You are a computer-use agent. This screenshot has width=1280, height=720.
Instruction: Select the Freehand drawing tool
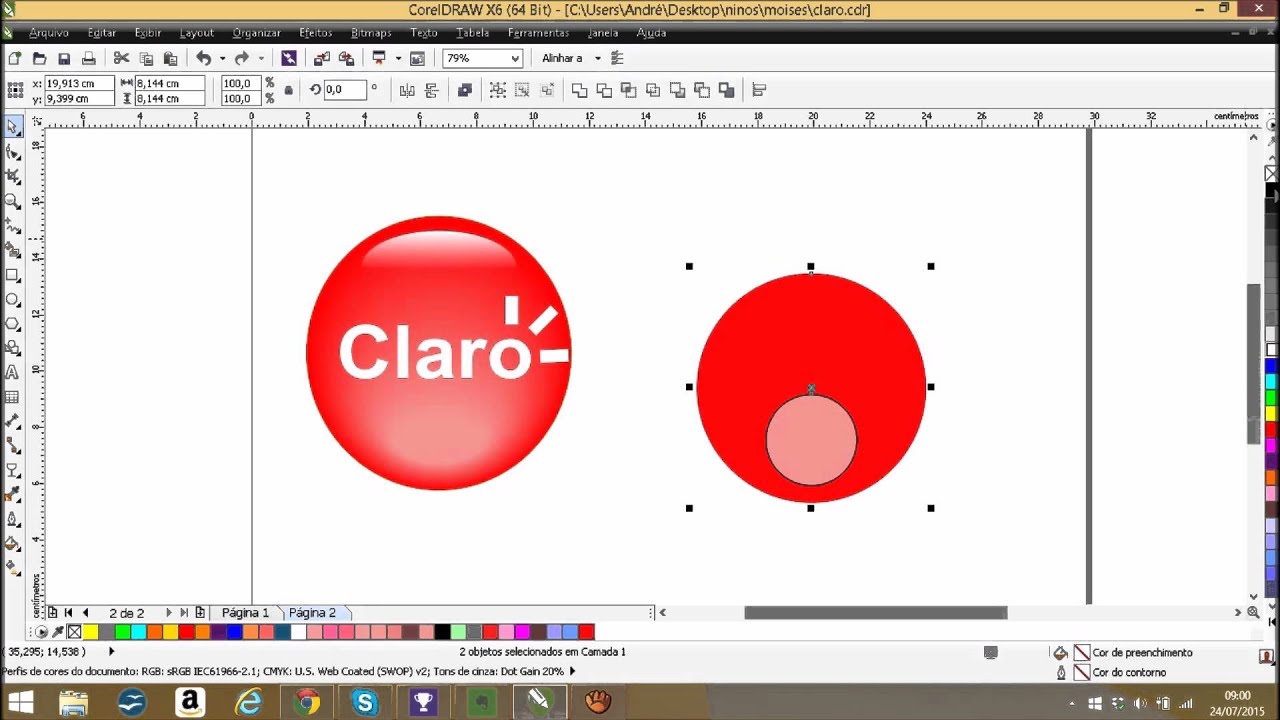pyautogui.click(x=12, y=225)
